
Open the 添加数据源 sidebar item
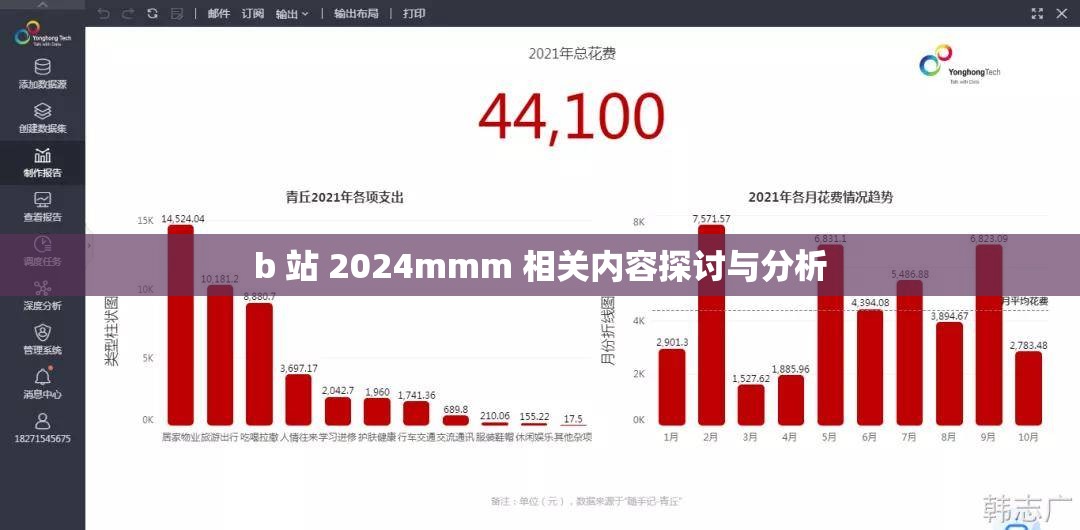click(x=42, y=75)
